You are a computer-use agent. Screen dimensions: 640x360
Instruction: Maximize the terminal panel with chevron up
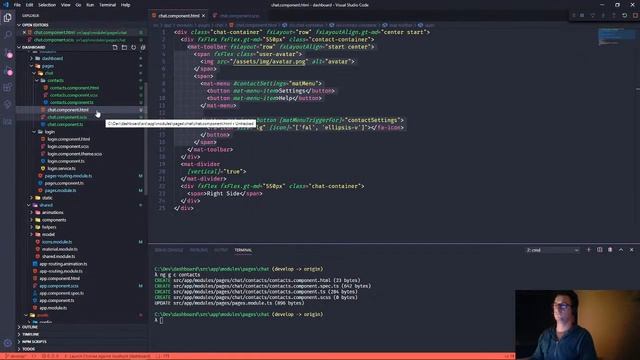(621, 250)
